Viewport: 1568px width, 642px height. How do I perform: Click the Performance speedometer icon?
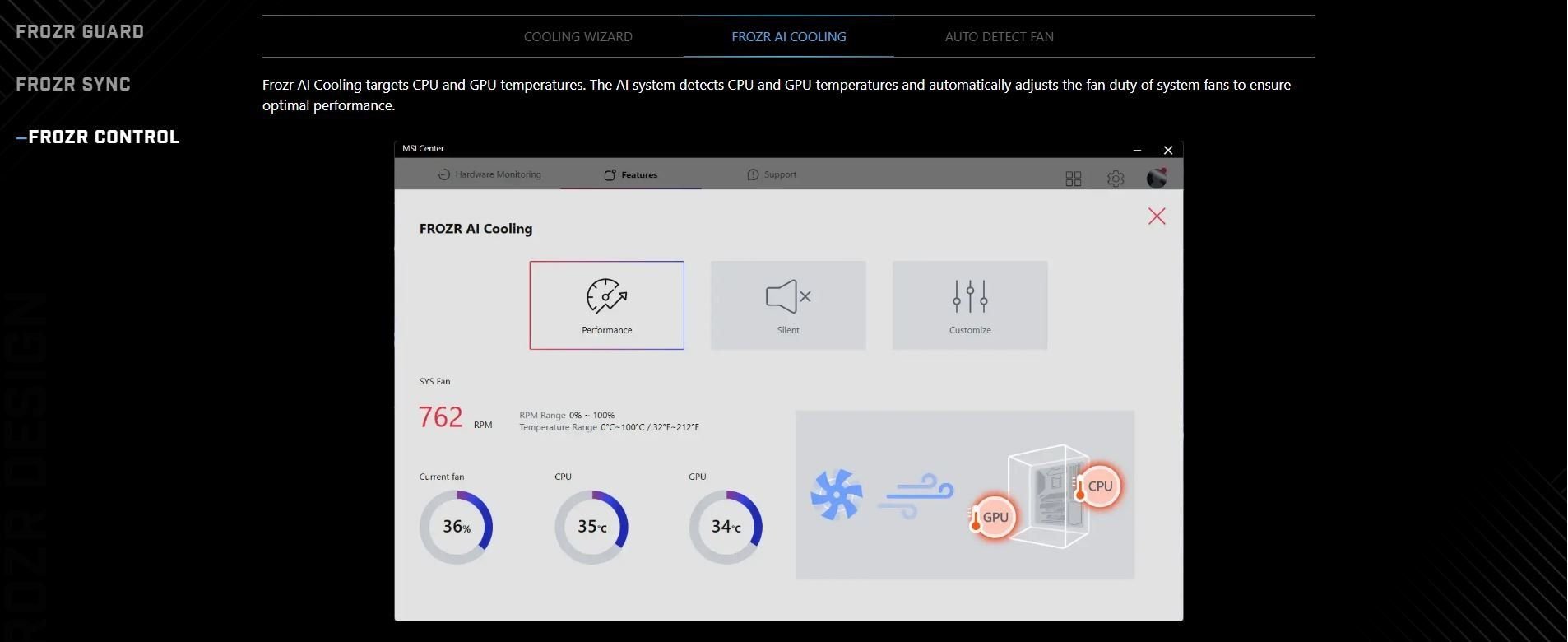point(606,296)
